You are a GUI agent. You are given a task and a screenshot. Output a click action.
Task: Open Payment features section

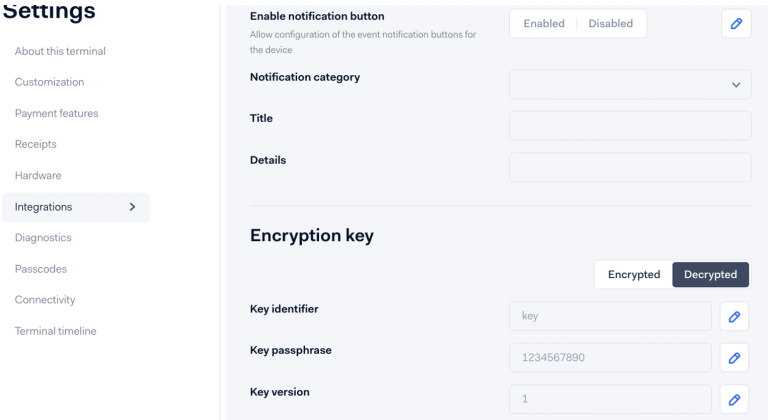[x=56, y=113]
